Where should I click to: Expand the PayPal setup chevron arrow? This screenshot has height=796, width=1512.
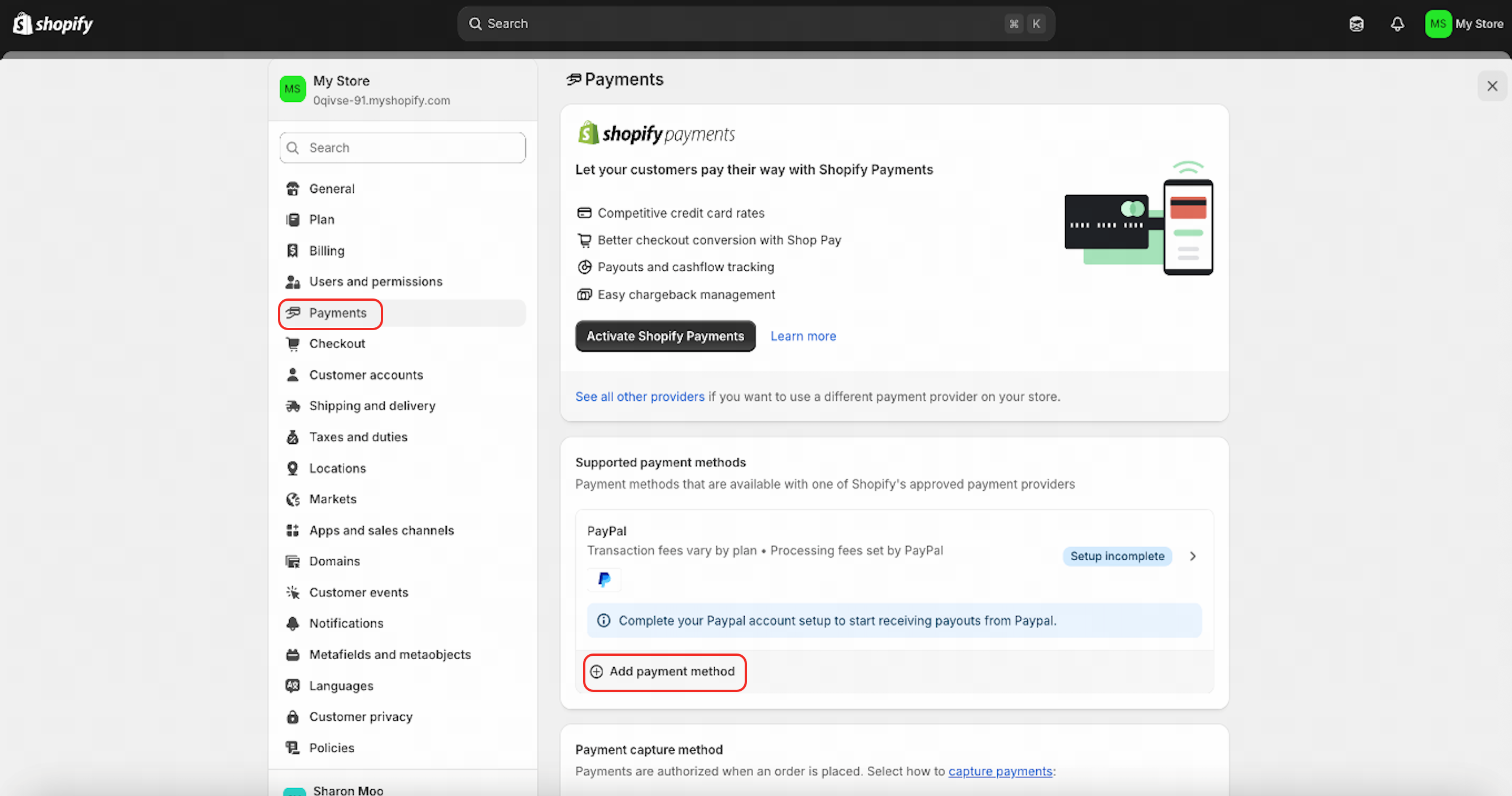(x=1193, y=556)
